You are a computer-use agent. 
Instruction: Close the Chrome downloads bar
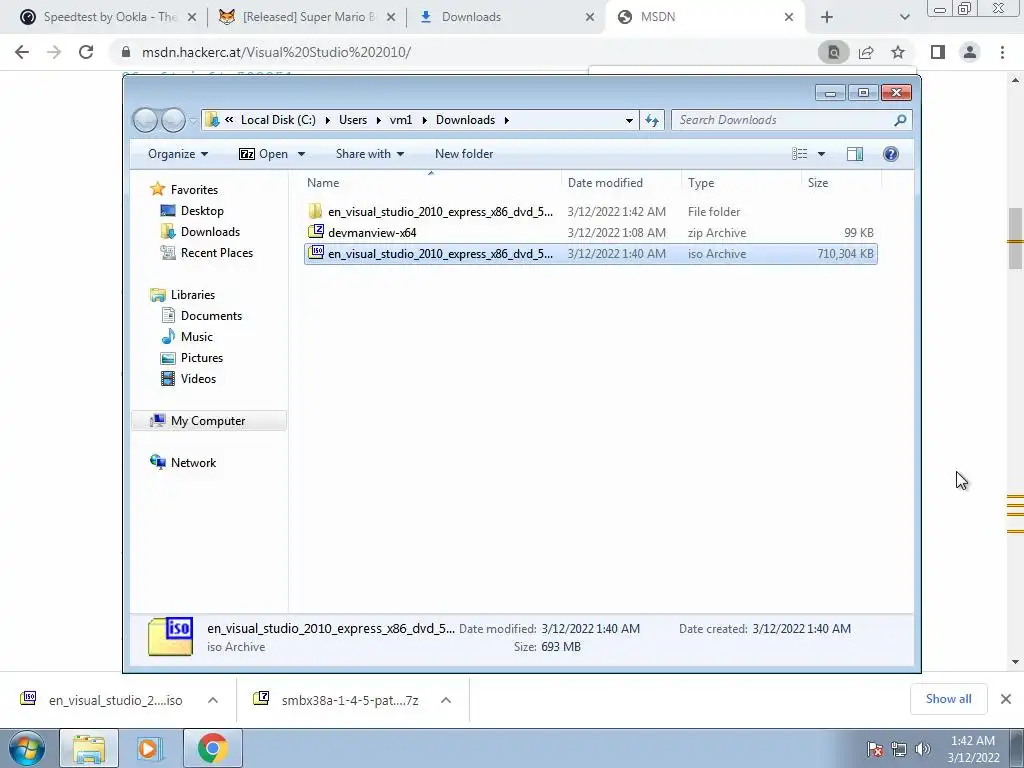tap(1006, 699)
